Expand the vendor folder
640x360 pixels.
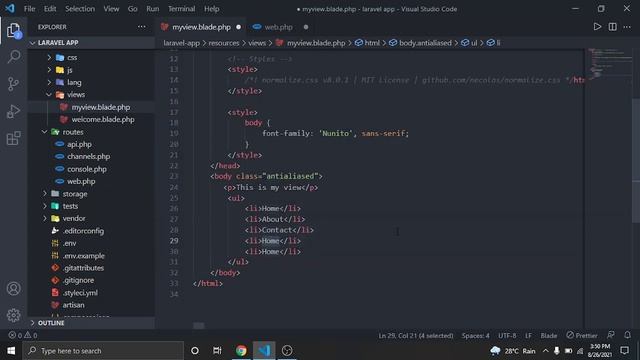(x=91, y=218)
